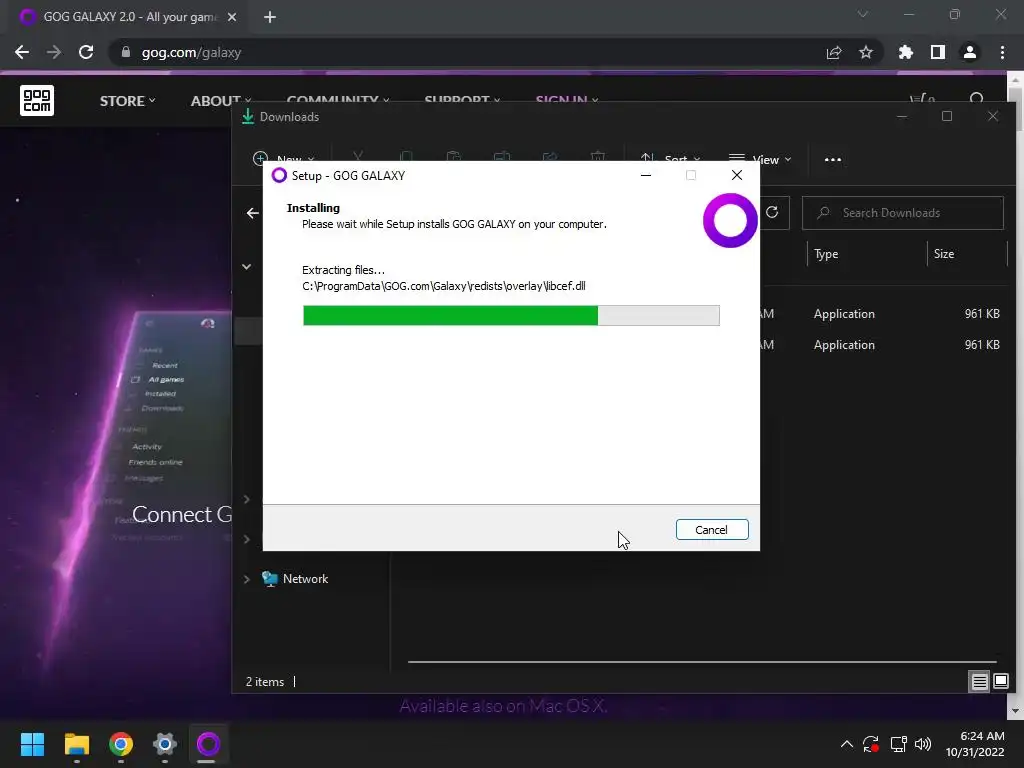Cancel the GOG GALAXY installation
The image size is (1024, 768).
[712, 530]
